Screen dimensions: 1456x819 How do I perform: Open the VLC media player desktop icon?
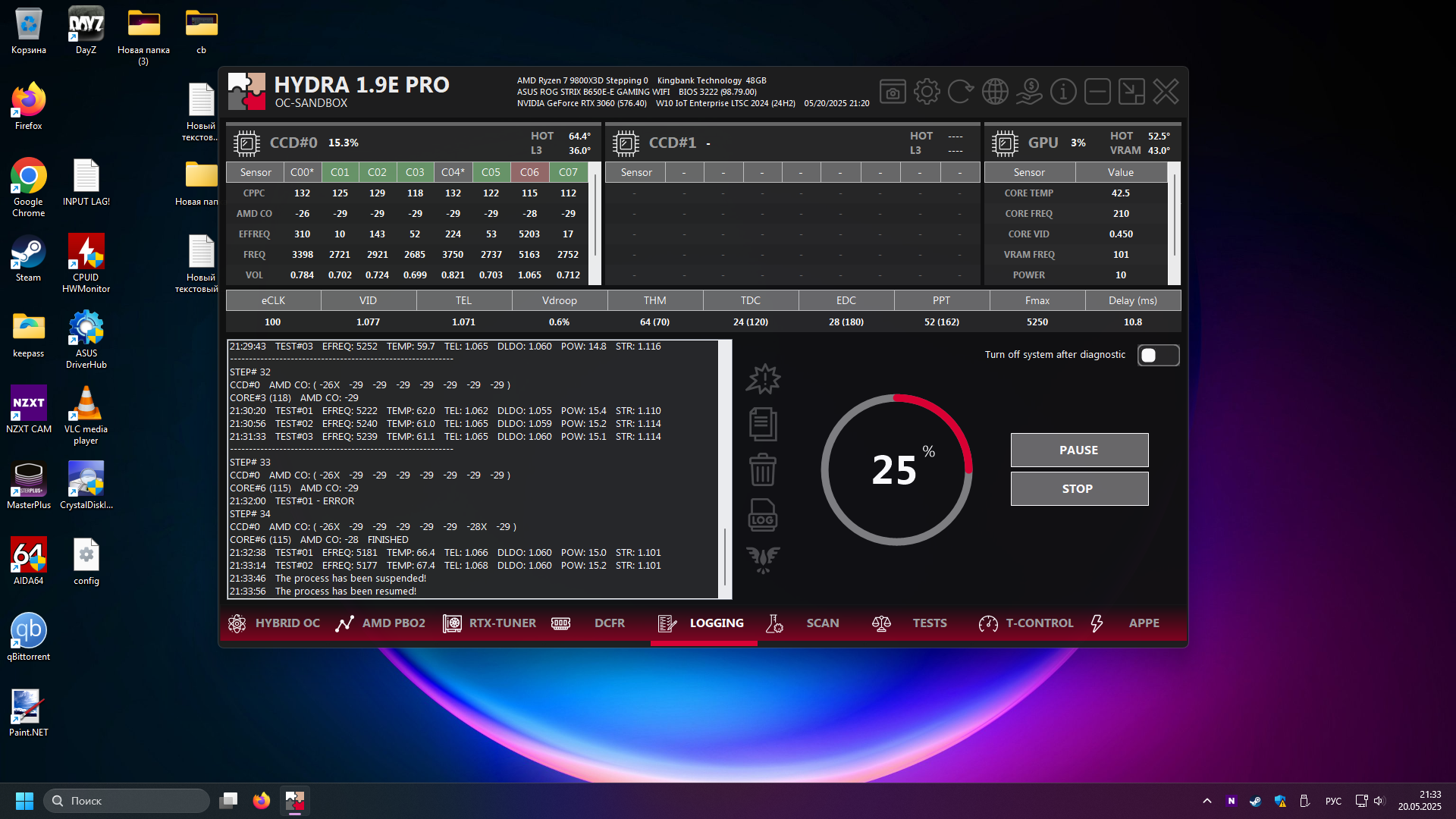pos(86,416)
